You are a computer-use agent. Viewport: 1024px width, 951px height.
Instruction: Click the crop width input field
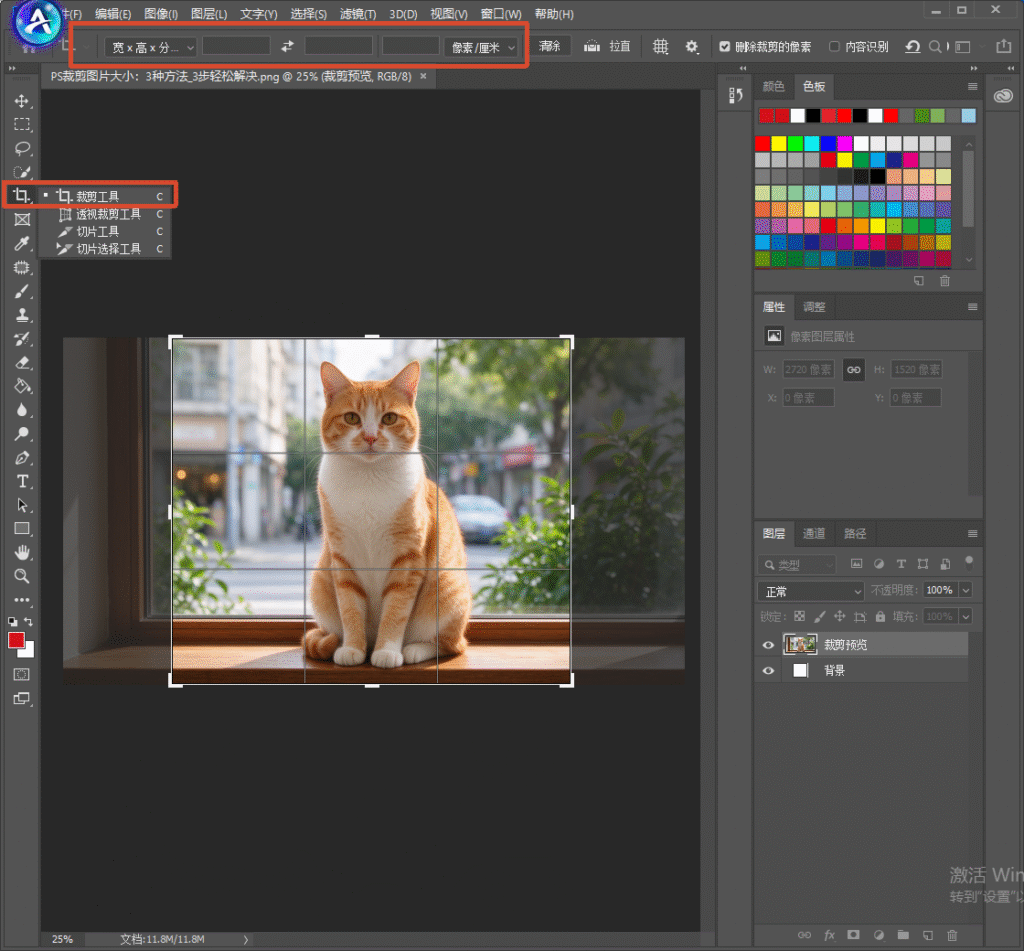(236, 46)
